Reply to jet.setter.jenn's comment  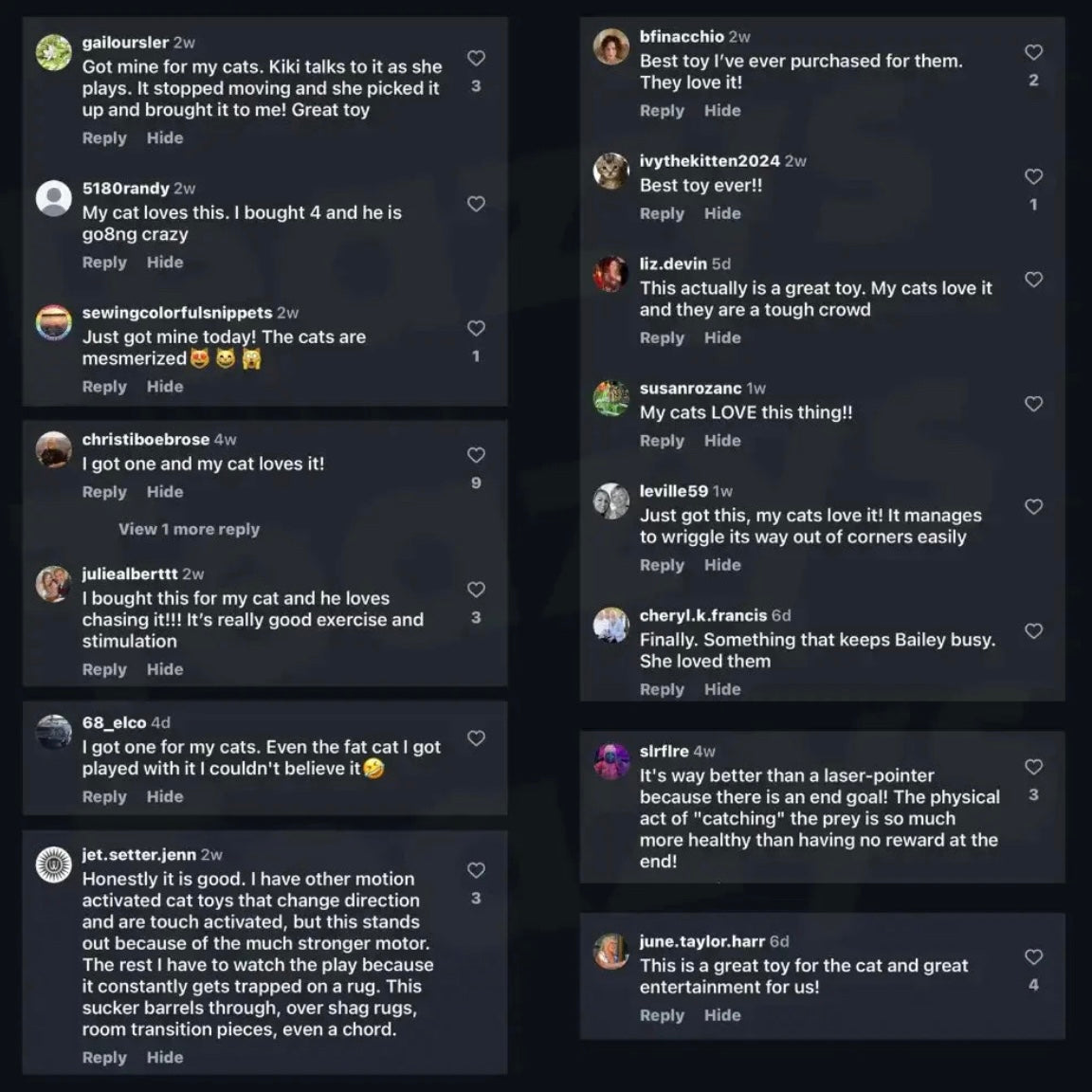(104, 1057)
